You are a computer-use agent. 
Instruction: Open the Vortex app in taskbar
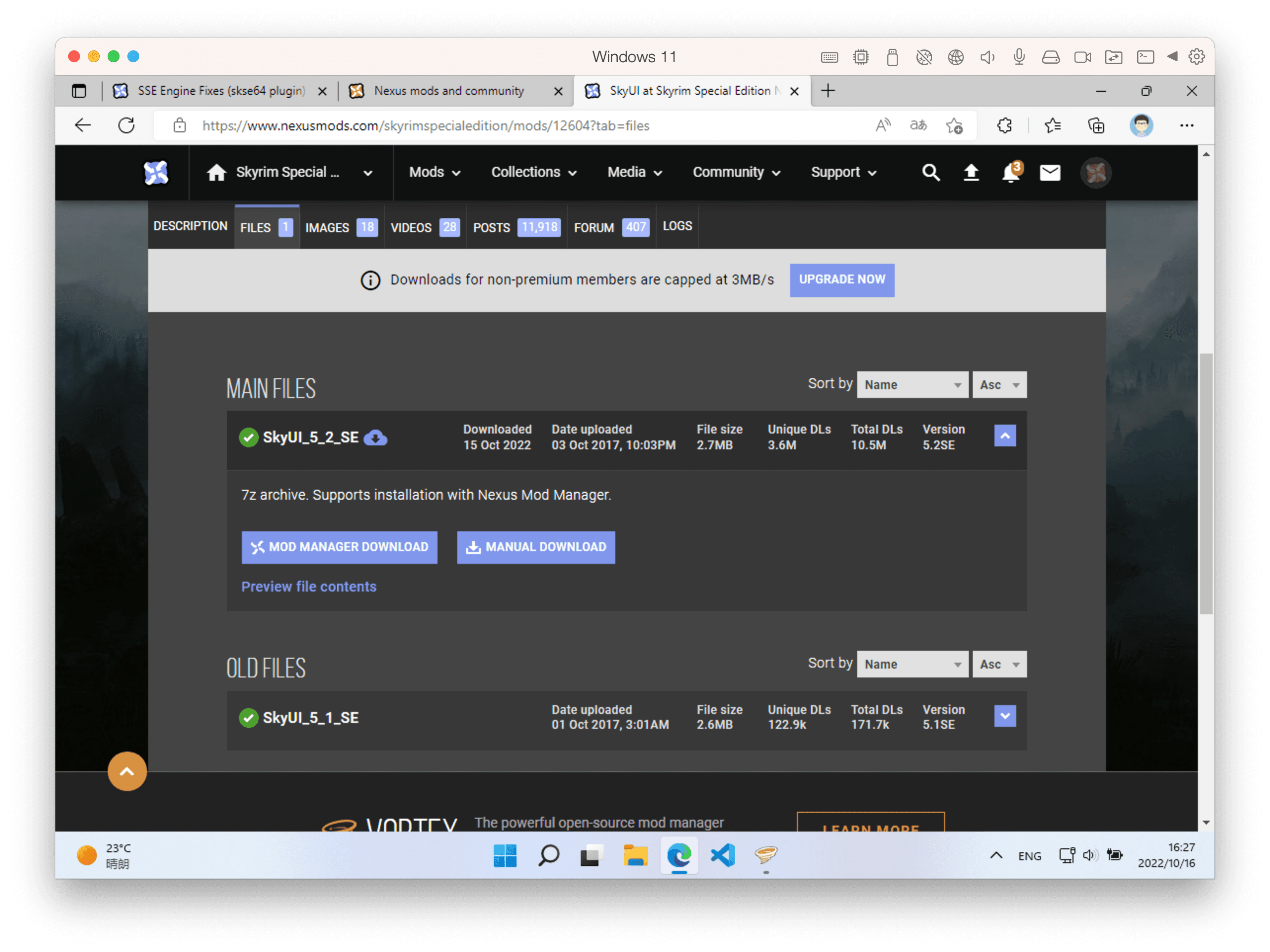765,855
